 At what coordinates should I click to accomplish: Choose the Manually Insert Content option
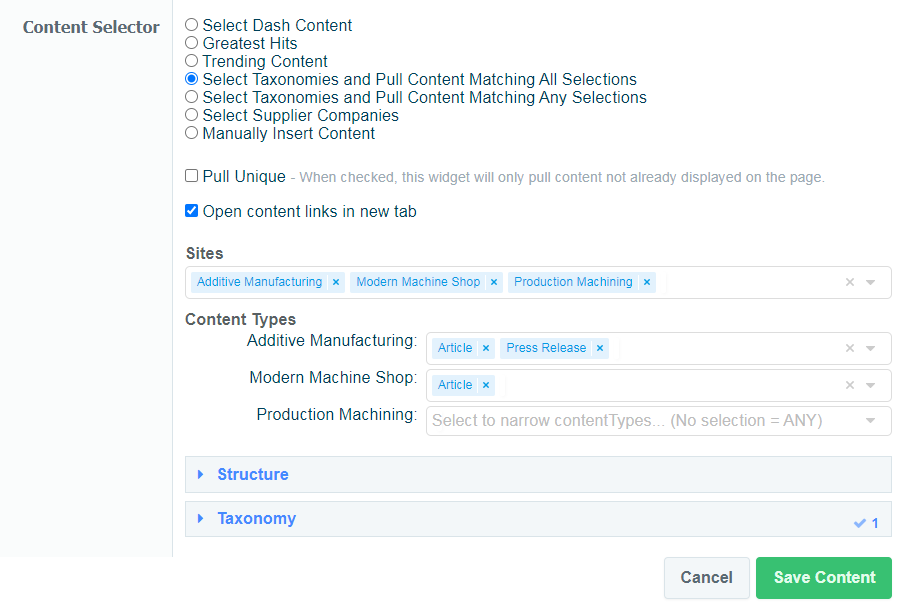pyautogui.click(x=192, y=133)
